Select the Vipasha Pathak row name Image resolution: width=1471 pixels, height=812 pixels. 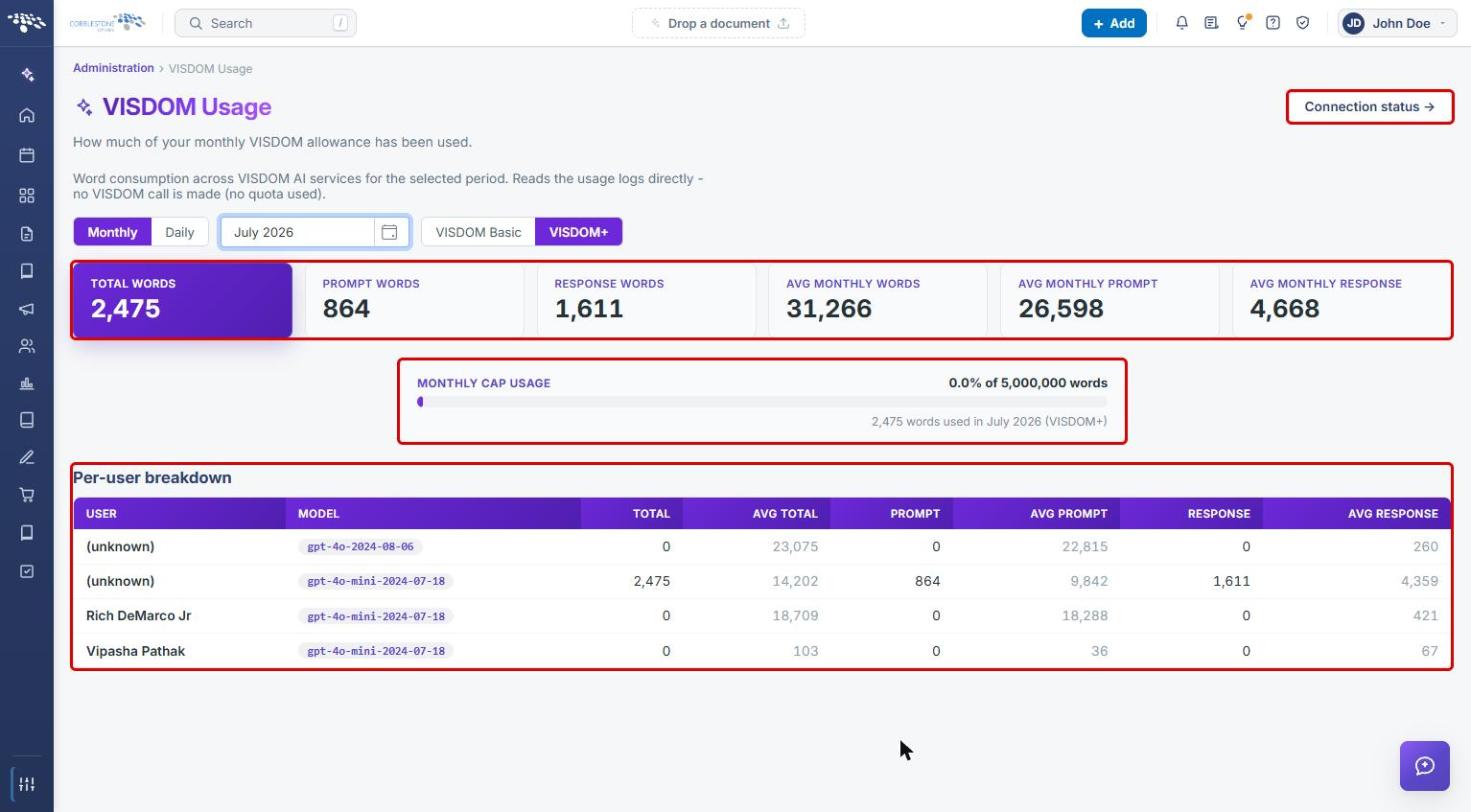click(x=135, y=651)
